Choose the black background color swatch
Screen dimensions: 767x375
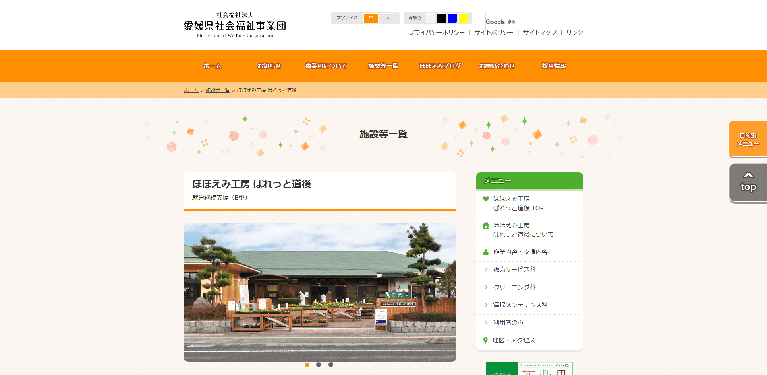[441, 18]
